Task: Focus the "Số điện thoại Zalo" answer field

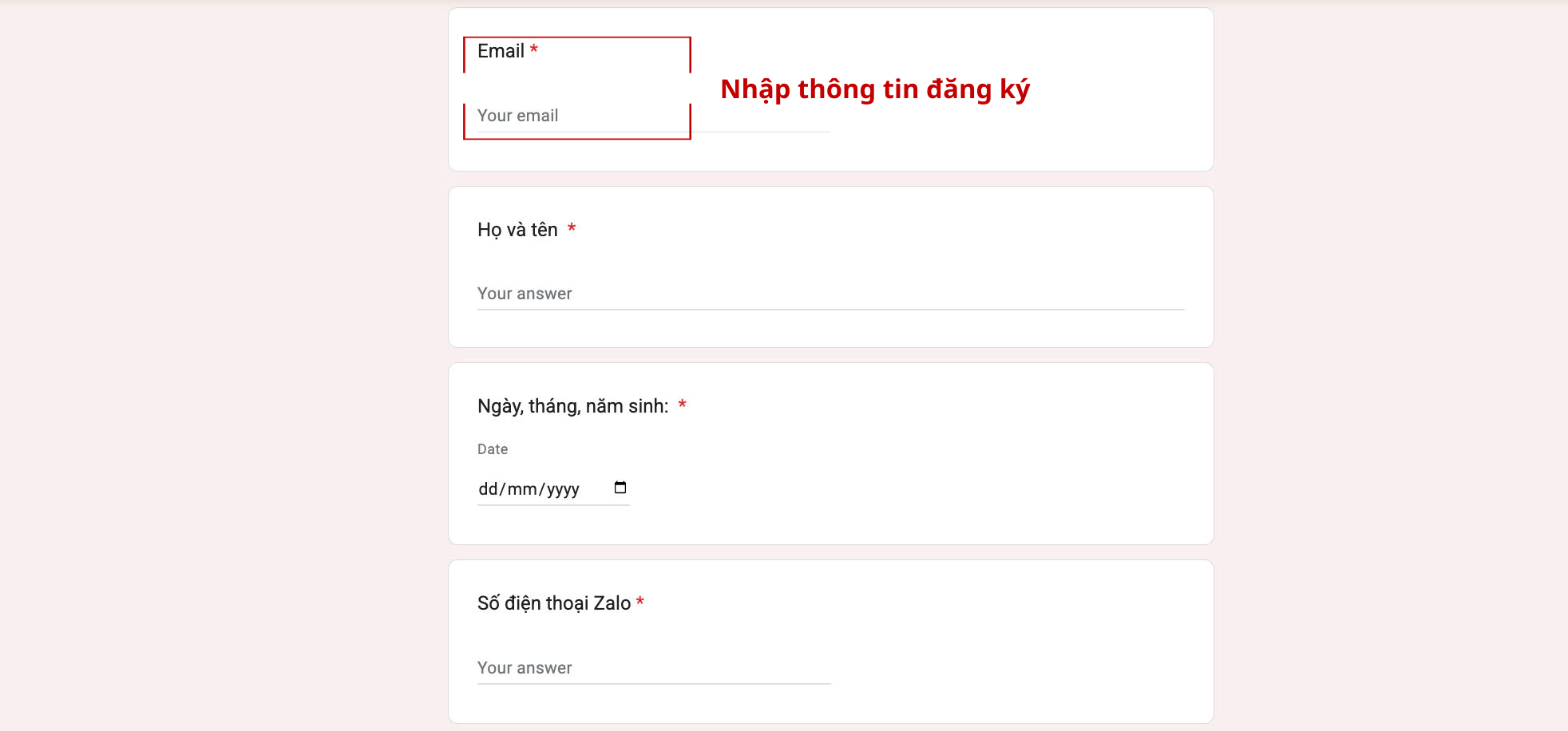Action: pyautogui.click(x=654, y=668)
